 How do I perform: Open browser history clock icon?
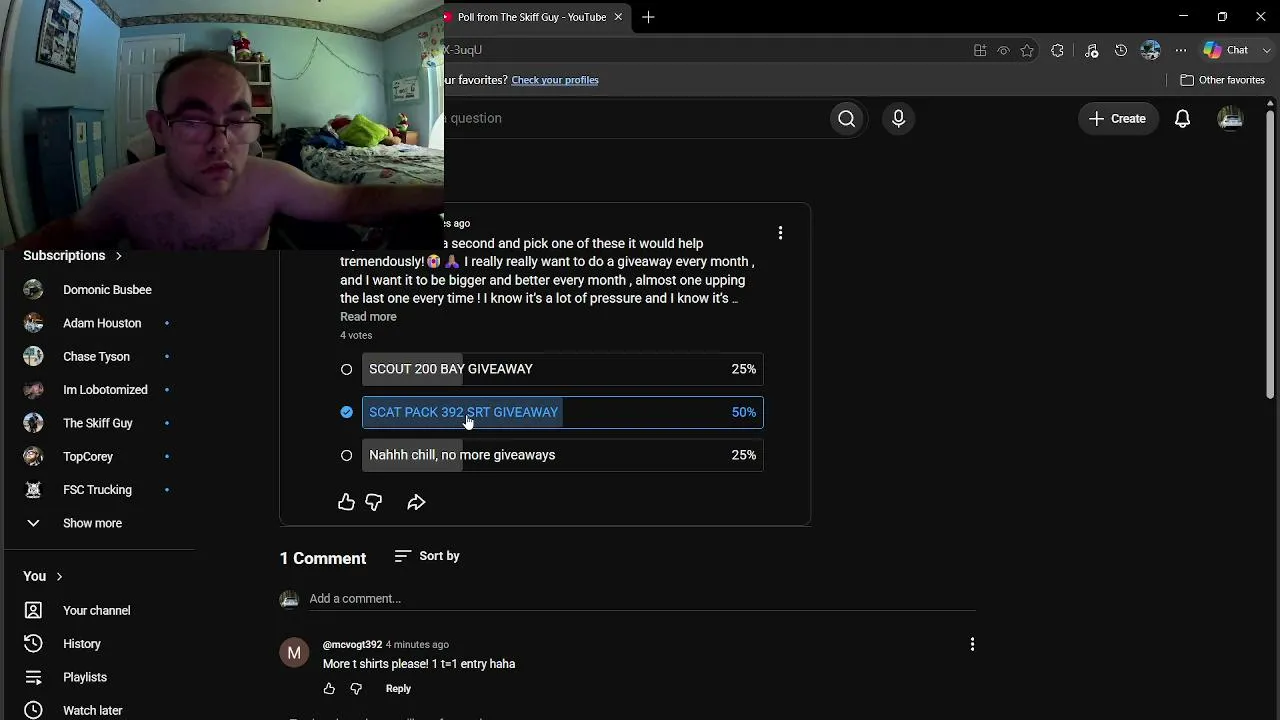click(x=1121, y=50)
